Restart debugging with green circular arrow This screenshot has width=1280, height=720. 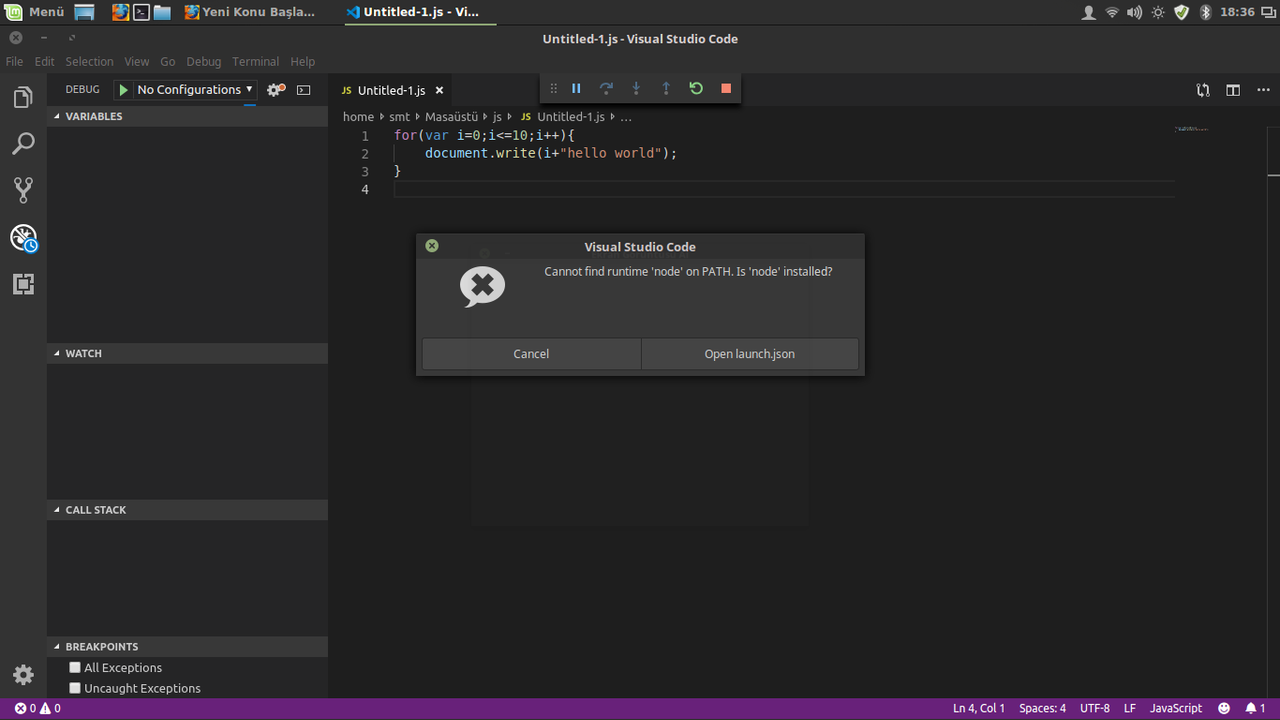point(696,88)
